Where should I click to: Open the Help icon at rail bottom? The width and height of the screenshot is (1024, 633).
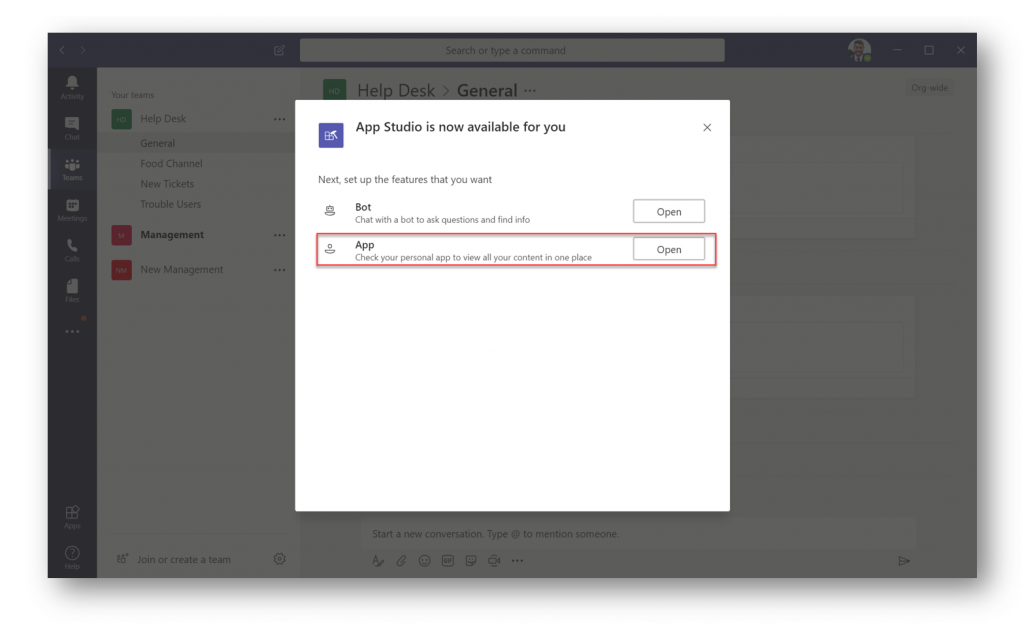[72, 557]
